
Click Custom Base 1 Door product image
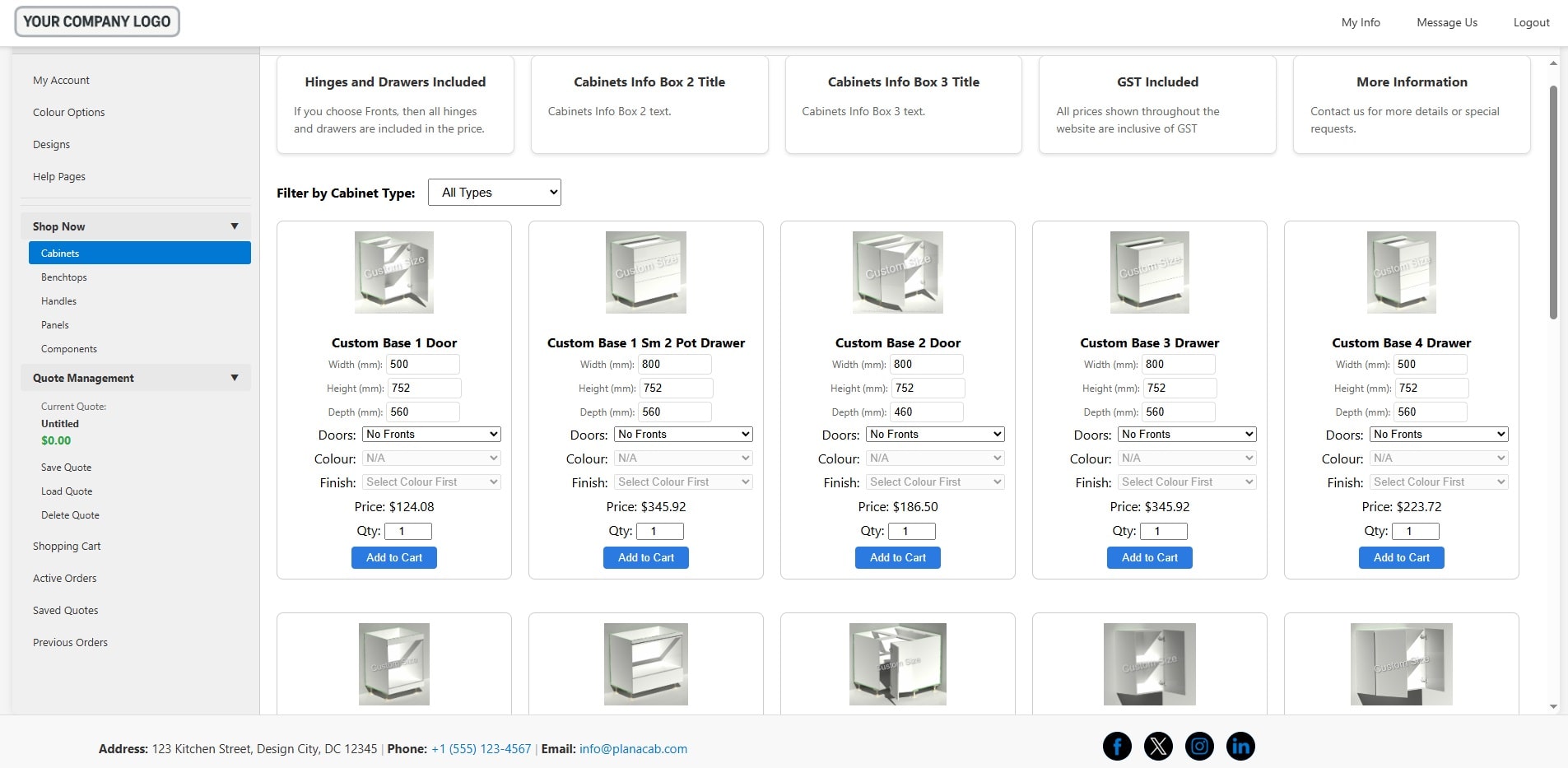pyautogui.click(x=393, y=272)
